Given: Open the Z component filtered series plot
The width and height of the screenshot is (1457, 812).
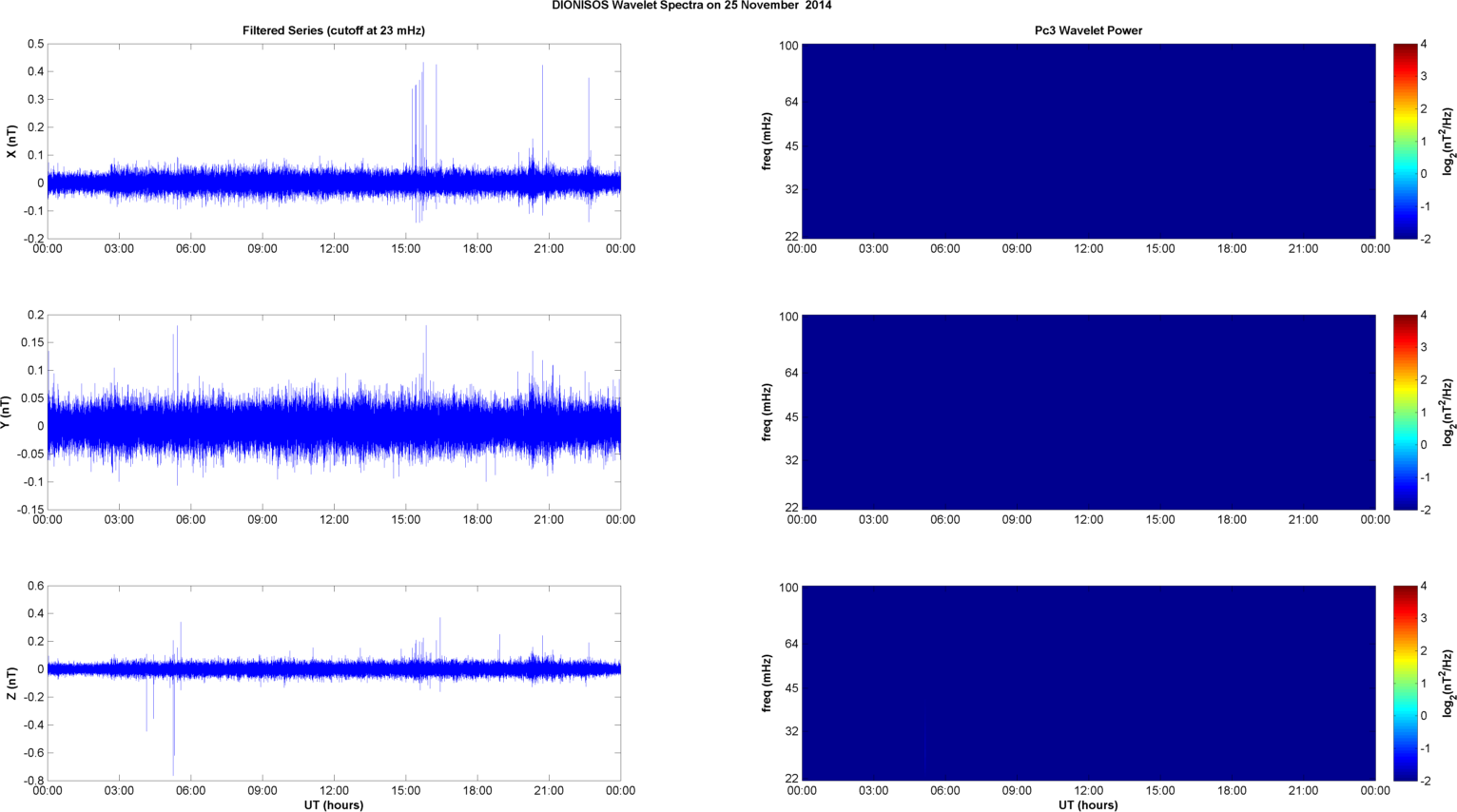Looking at the screenshot, I should 334,683.
